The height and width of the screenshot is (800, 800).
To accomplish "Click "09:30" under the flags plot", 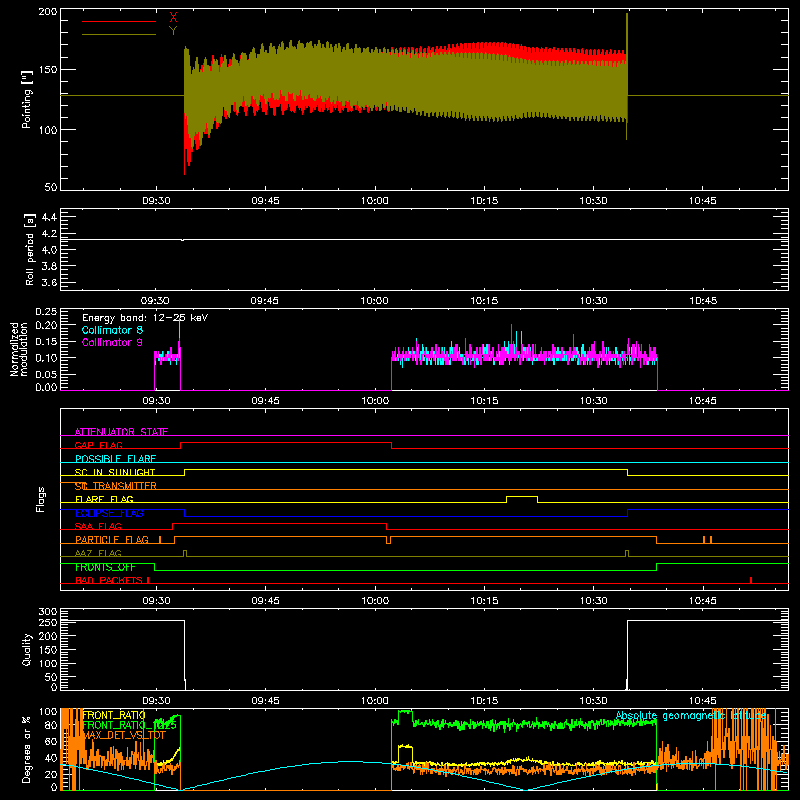I will pos(156,601).
